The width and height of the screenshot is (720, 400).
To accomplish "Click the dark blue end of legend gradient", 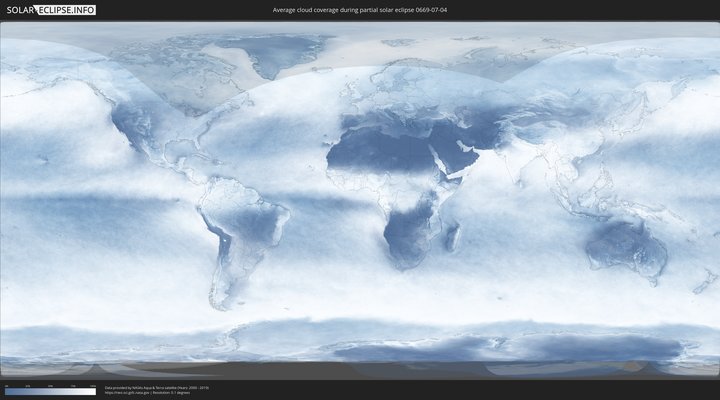I will (8, 391).
